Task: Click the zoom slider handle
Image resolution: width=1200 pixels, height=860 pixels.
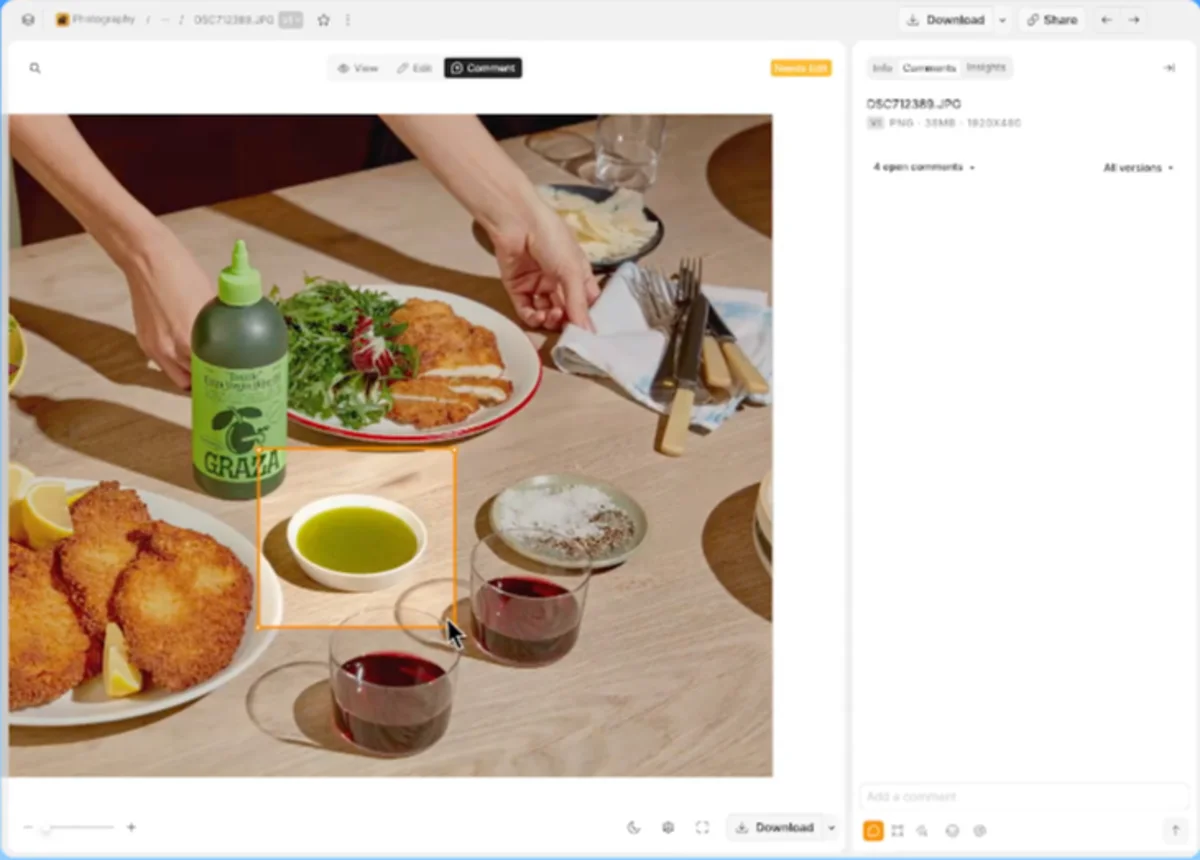Action: pos(45,828)
